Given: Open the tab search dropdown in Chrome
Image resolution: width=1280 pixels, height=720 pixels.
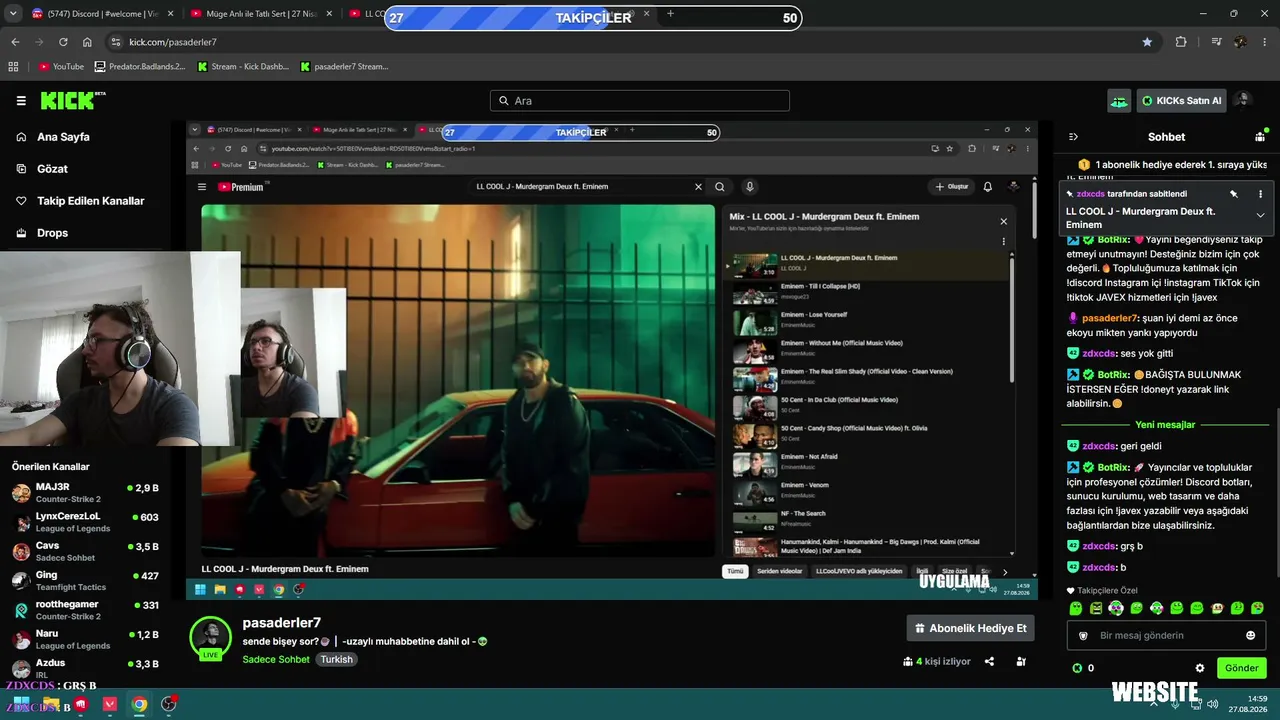Looking at the screenshot, I should [x=13, y=14].
